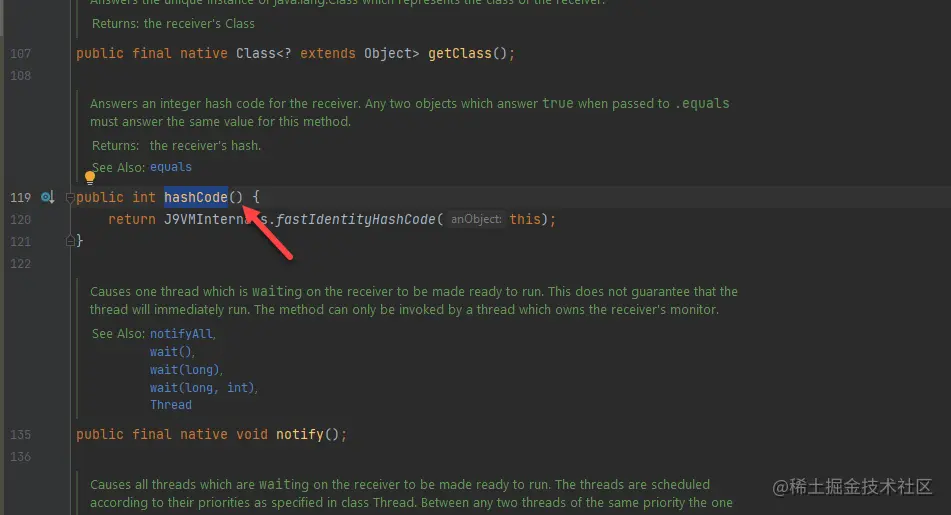Image resolution: width=951 pixels, height=515 pixels.
Task: Click the anObject parameter hint
Action: point(476,219)
